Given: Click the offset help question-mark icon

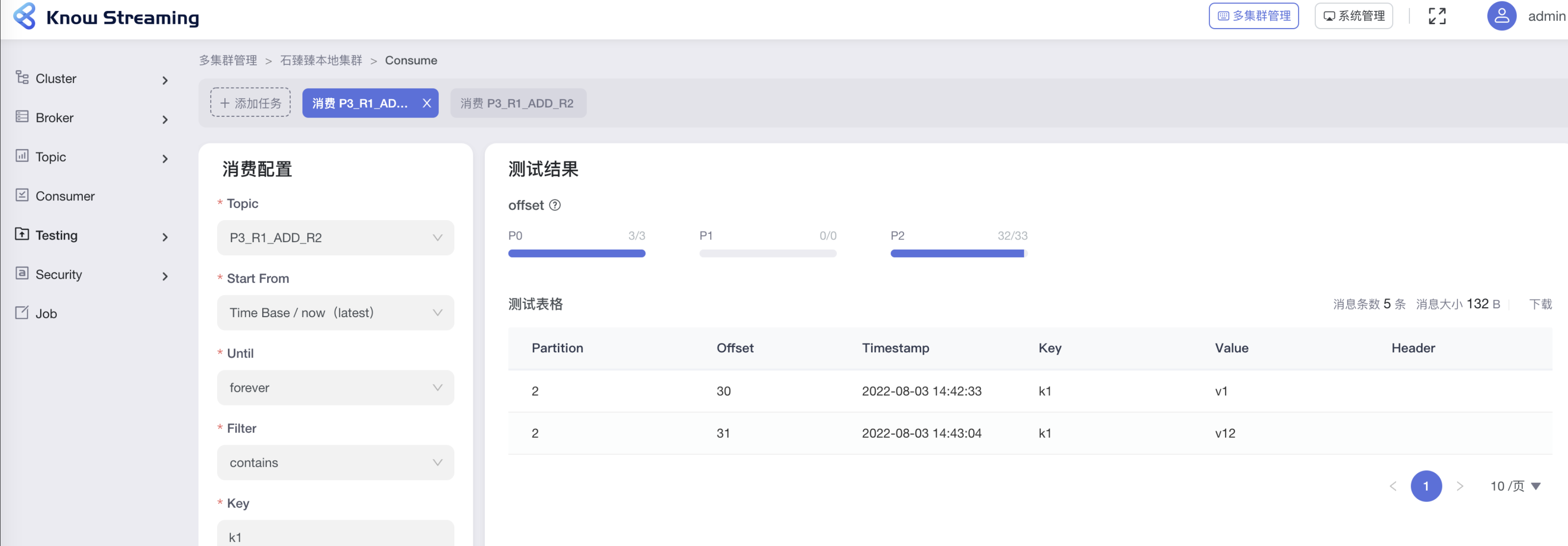Looking at the screenshot, I should [x=554, y=206].
